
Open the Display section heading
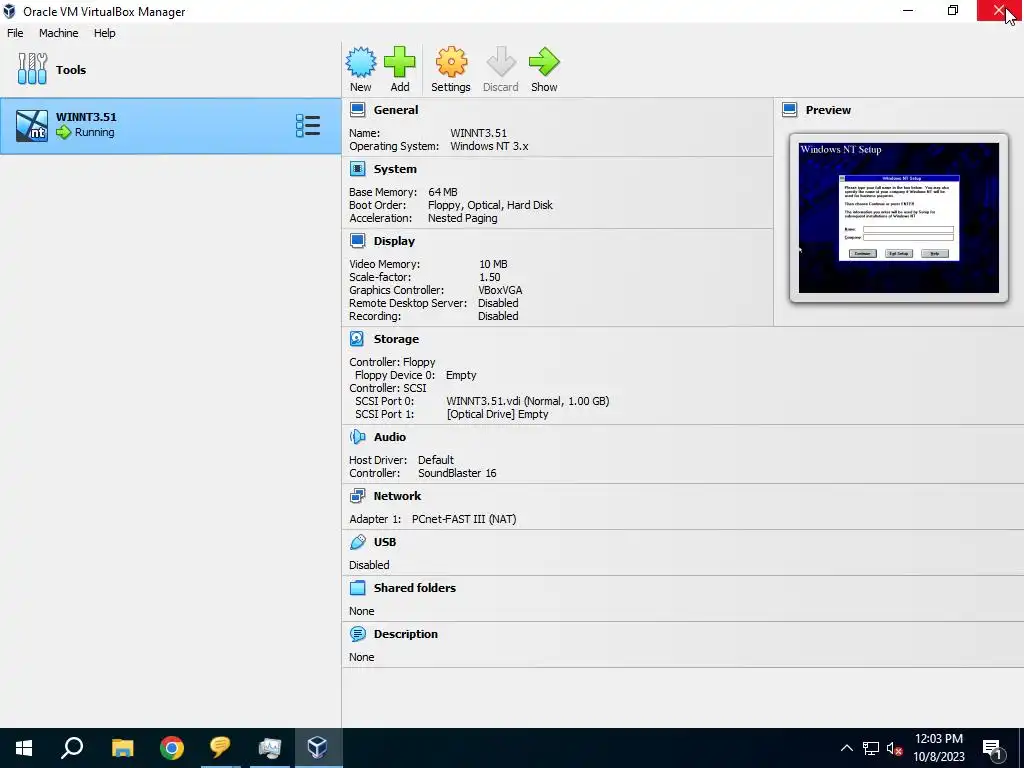pos(394,241)
